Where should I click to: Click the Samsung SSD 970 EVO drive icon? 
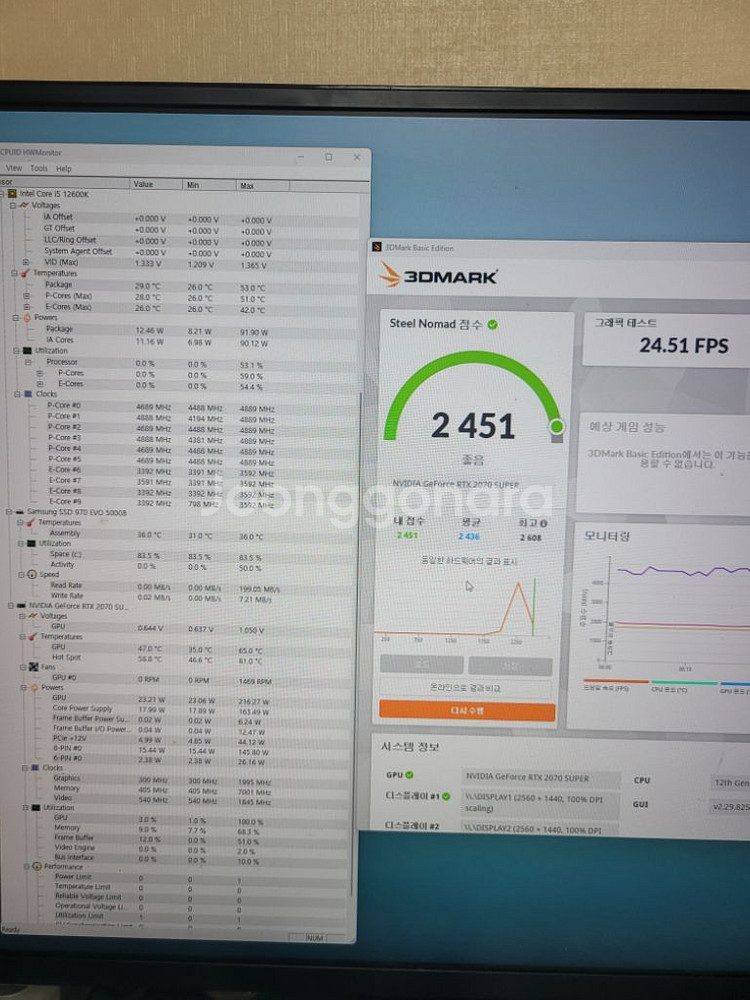click(20, 512)
